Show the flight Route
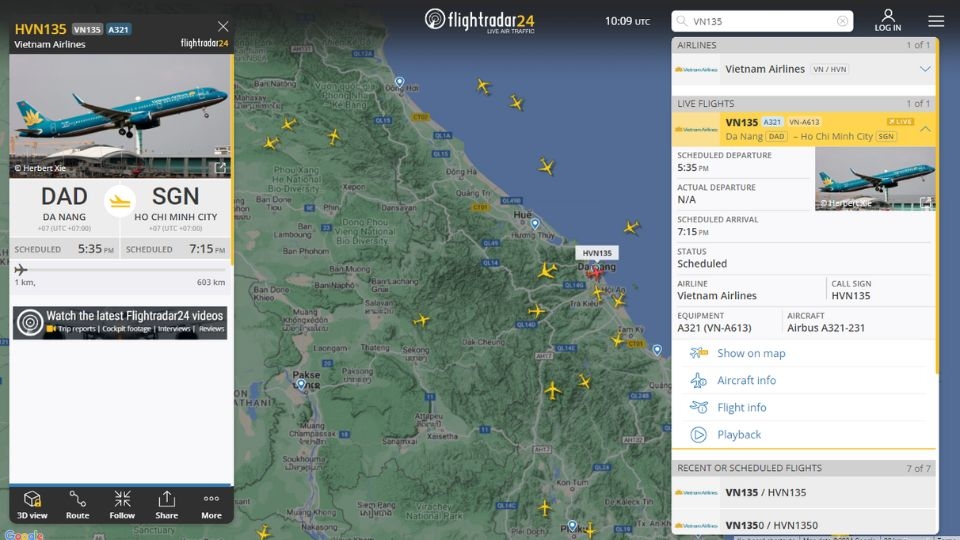This screenshot has width=960, height=540. tap(77, 504)
